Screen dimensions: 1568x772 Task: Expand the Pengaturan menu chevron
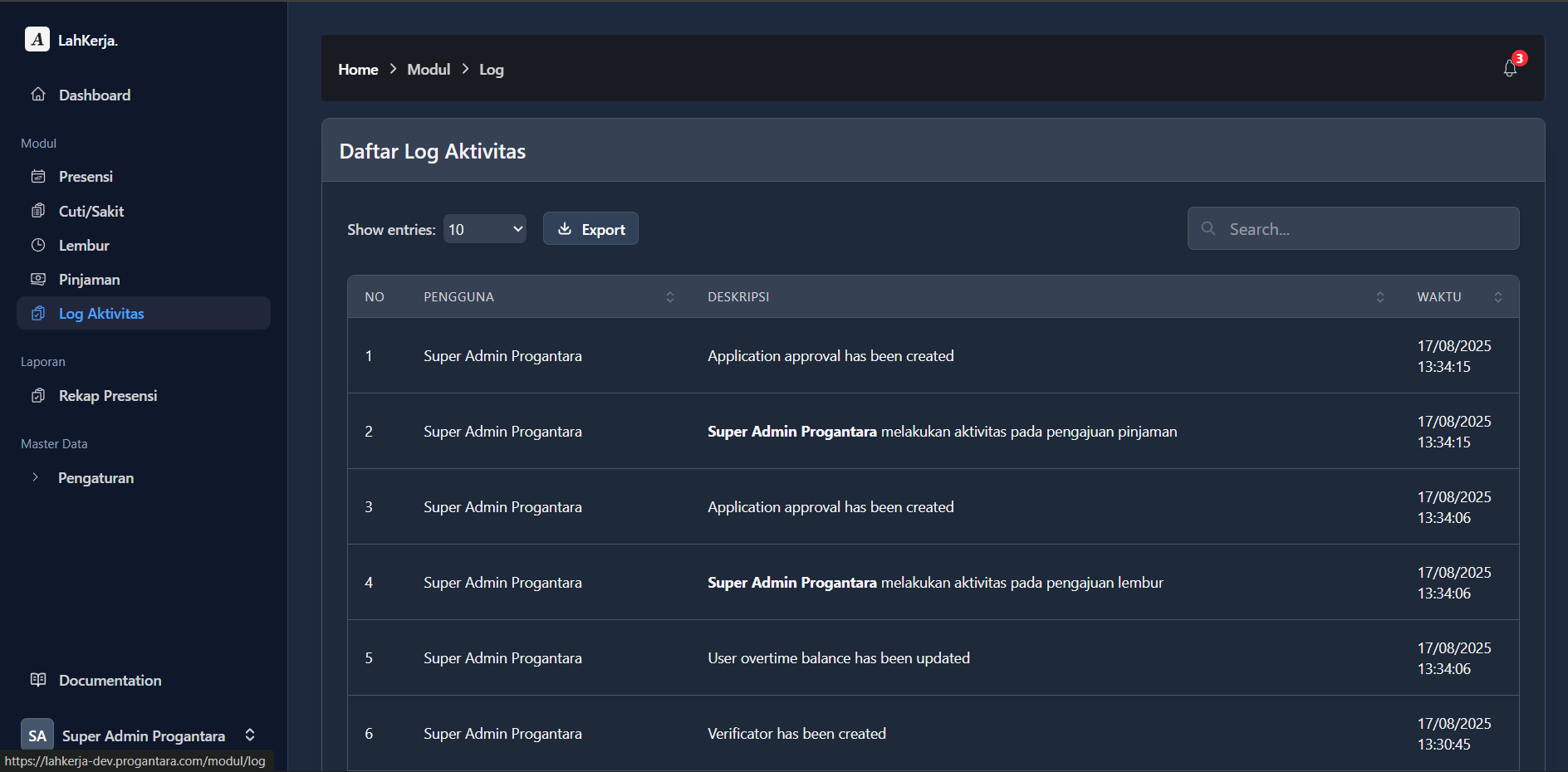click(x=35, y=477)
